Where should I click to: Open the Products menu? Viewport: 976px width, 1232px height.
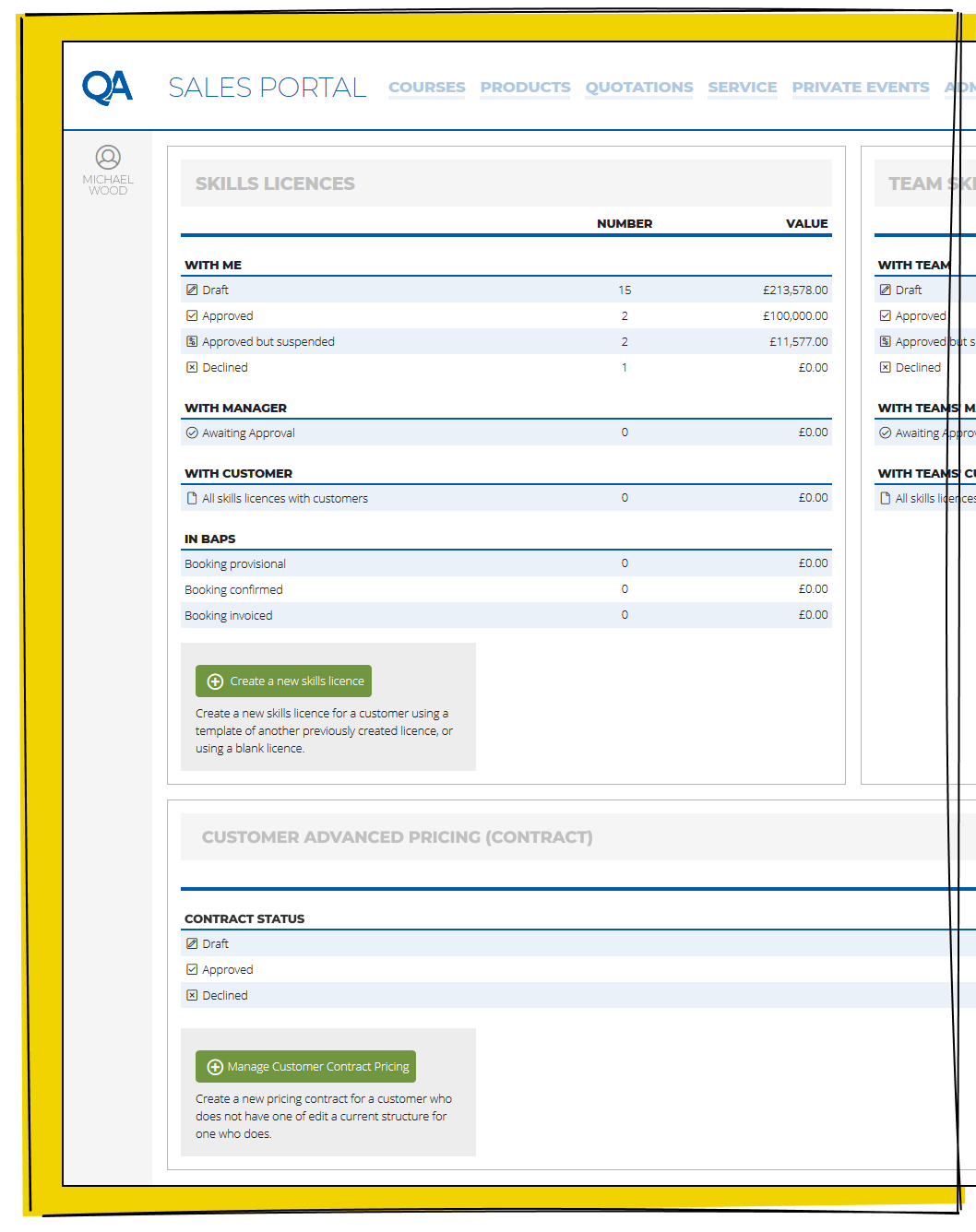[x=525, y=88]
